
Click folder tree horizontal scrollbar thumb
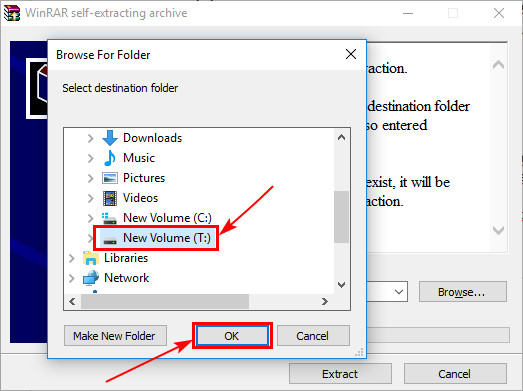[x=165, y=302]
